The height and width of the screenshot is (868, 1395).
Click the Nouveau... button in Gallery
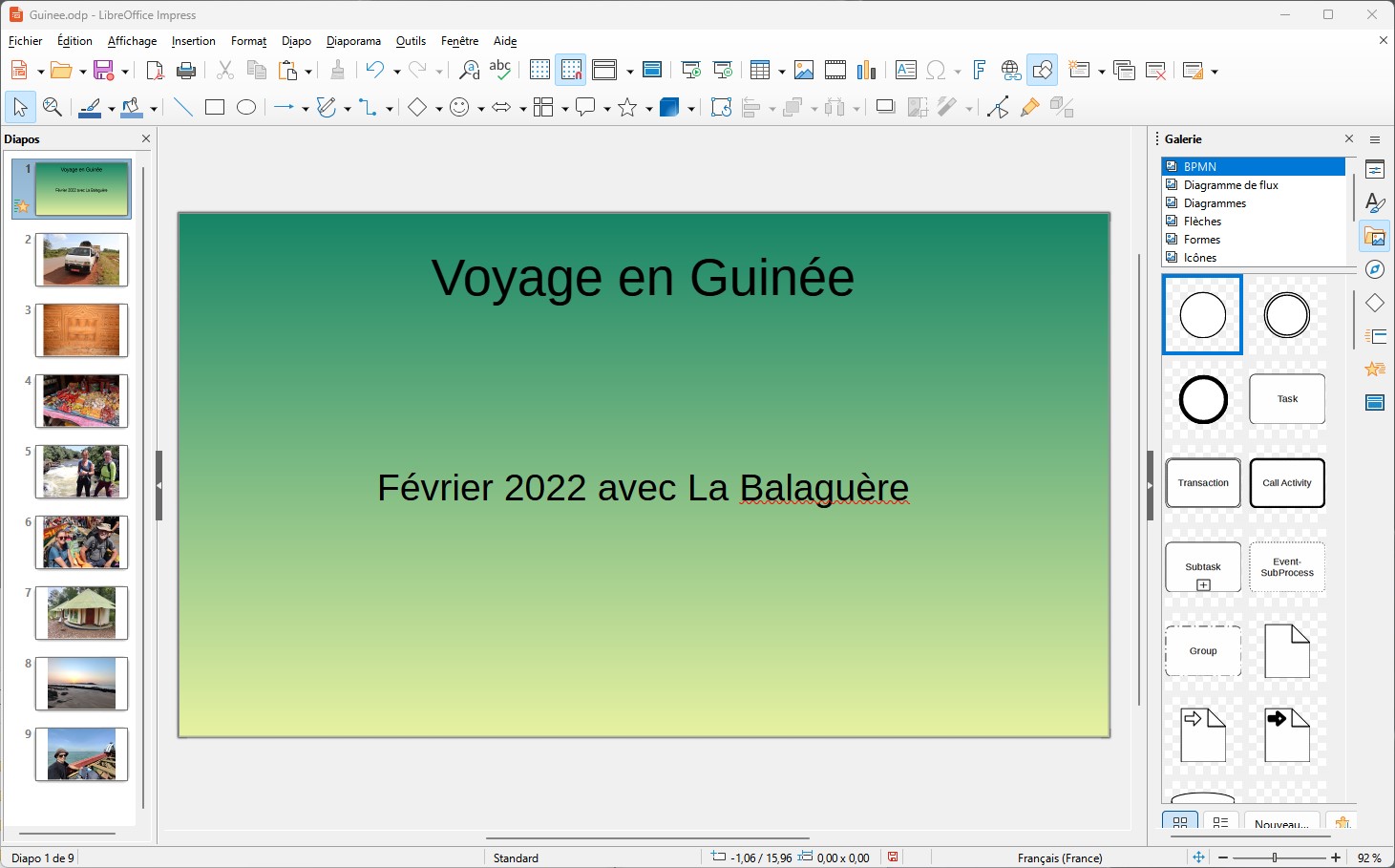click(x=1281, y=822)
